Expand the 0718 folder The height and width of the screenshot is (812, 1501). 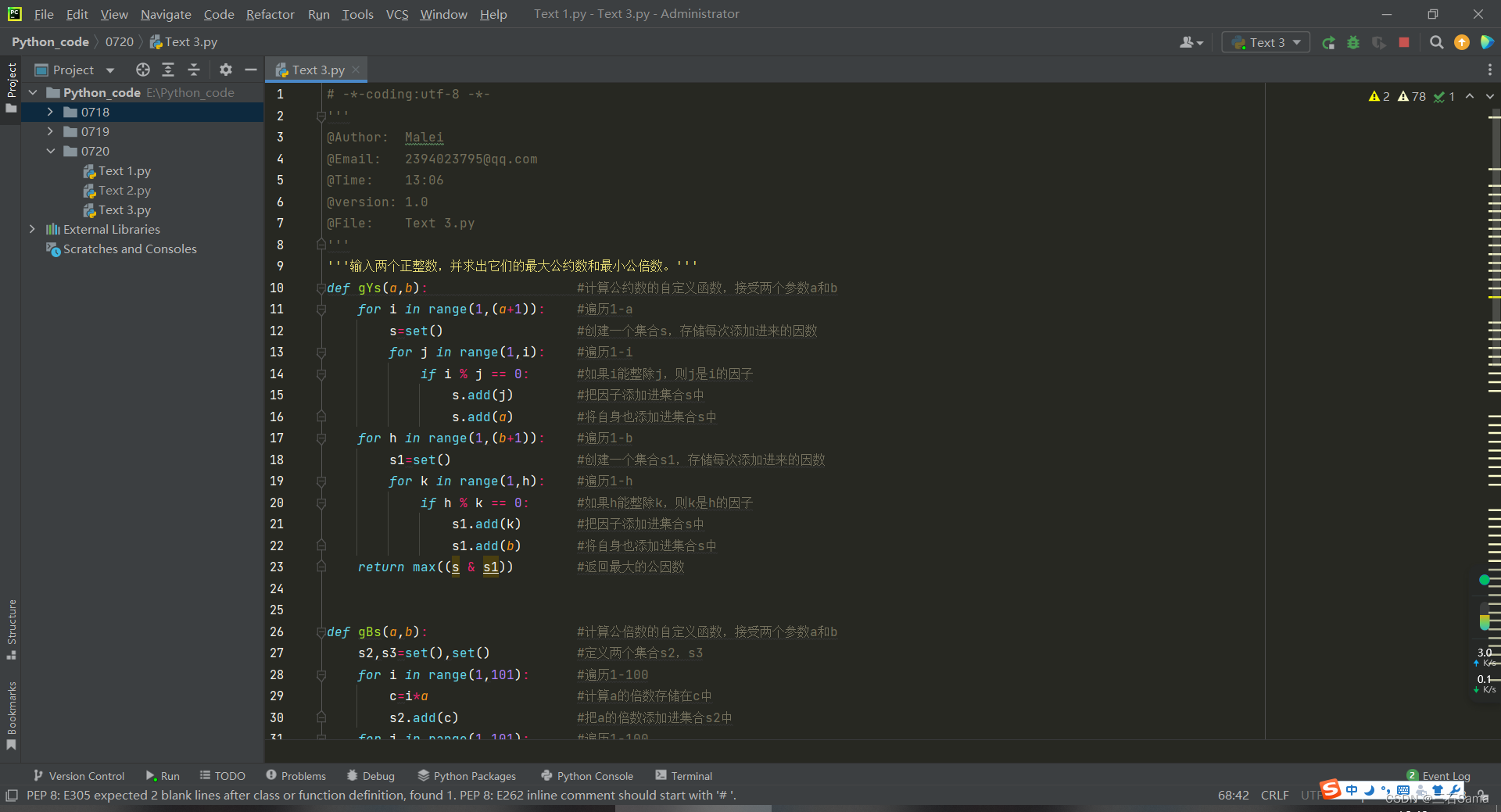click(50, 112)
